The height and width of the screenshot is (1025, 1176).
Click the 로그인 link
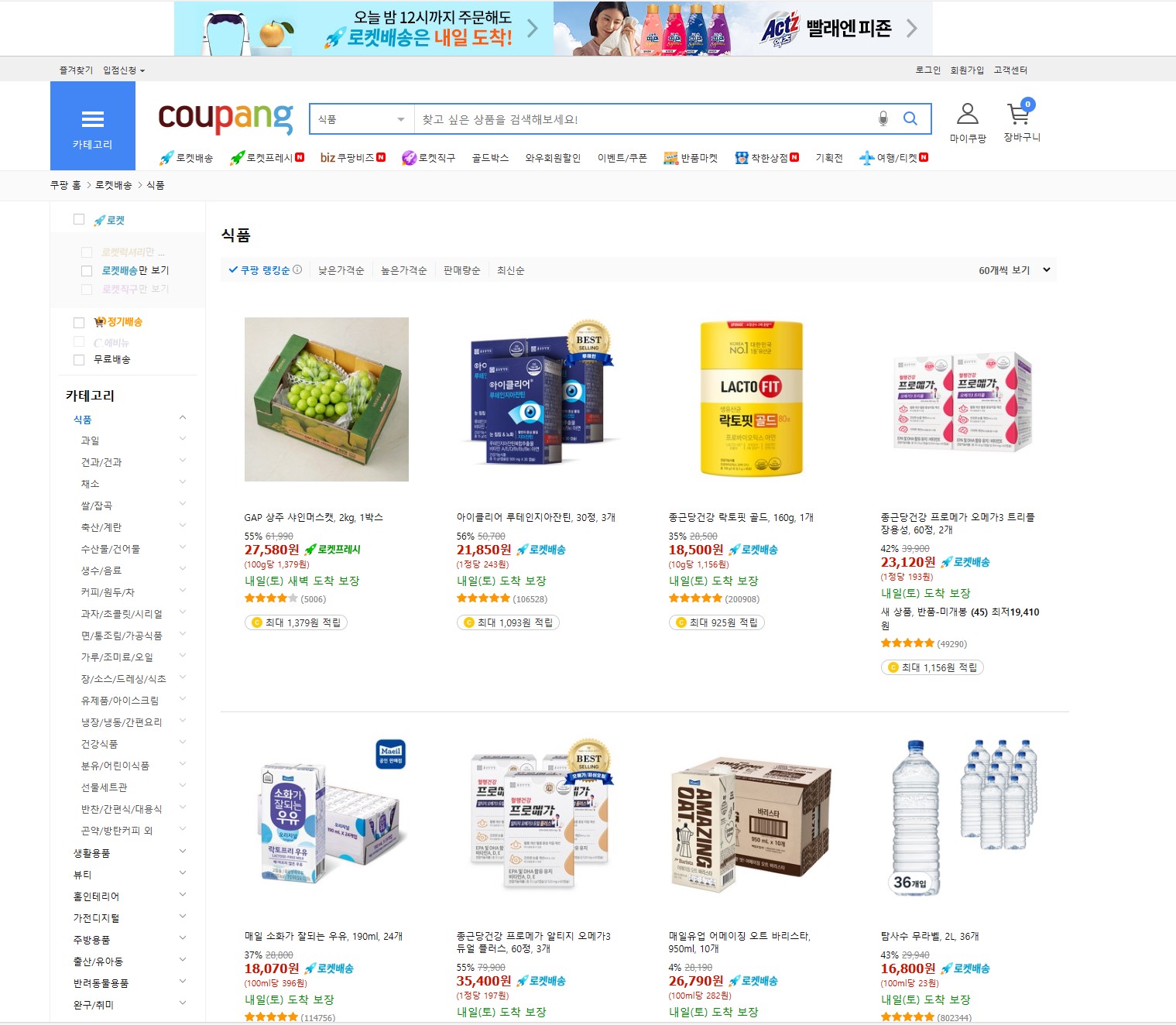coord(927,70)
